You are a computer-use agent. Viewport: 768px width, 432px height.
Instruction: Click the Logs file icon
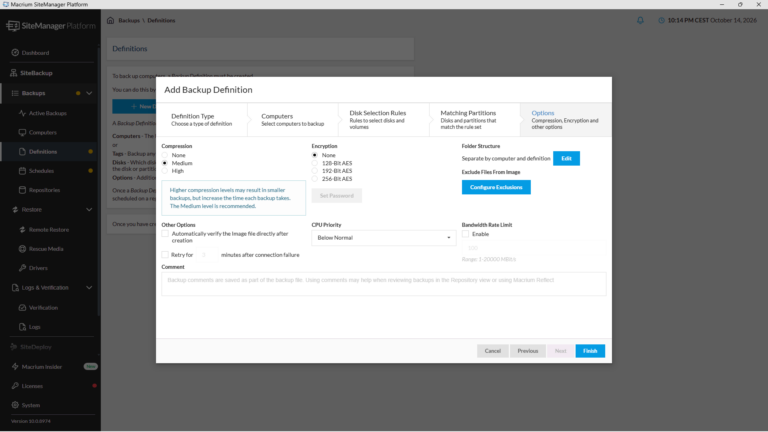(22, 327)
